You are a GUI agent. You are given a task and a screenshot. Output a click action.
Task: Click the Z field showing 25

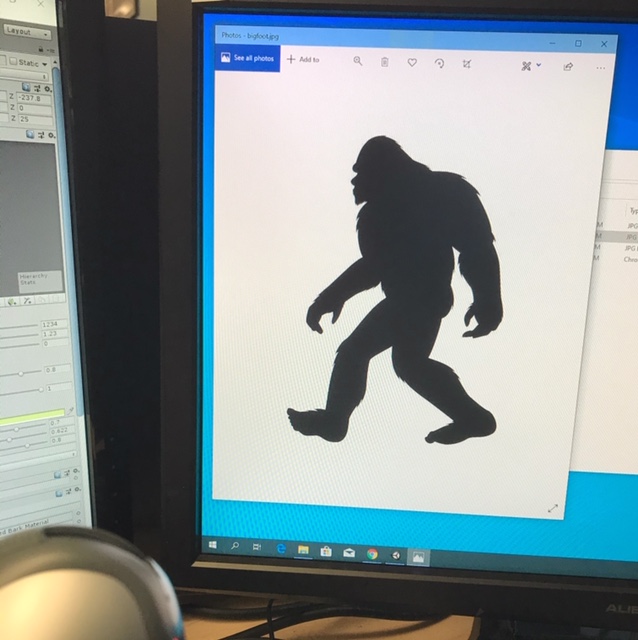(36, 119)
